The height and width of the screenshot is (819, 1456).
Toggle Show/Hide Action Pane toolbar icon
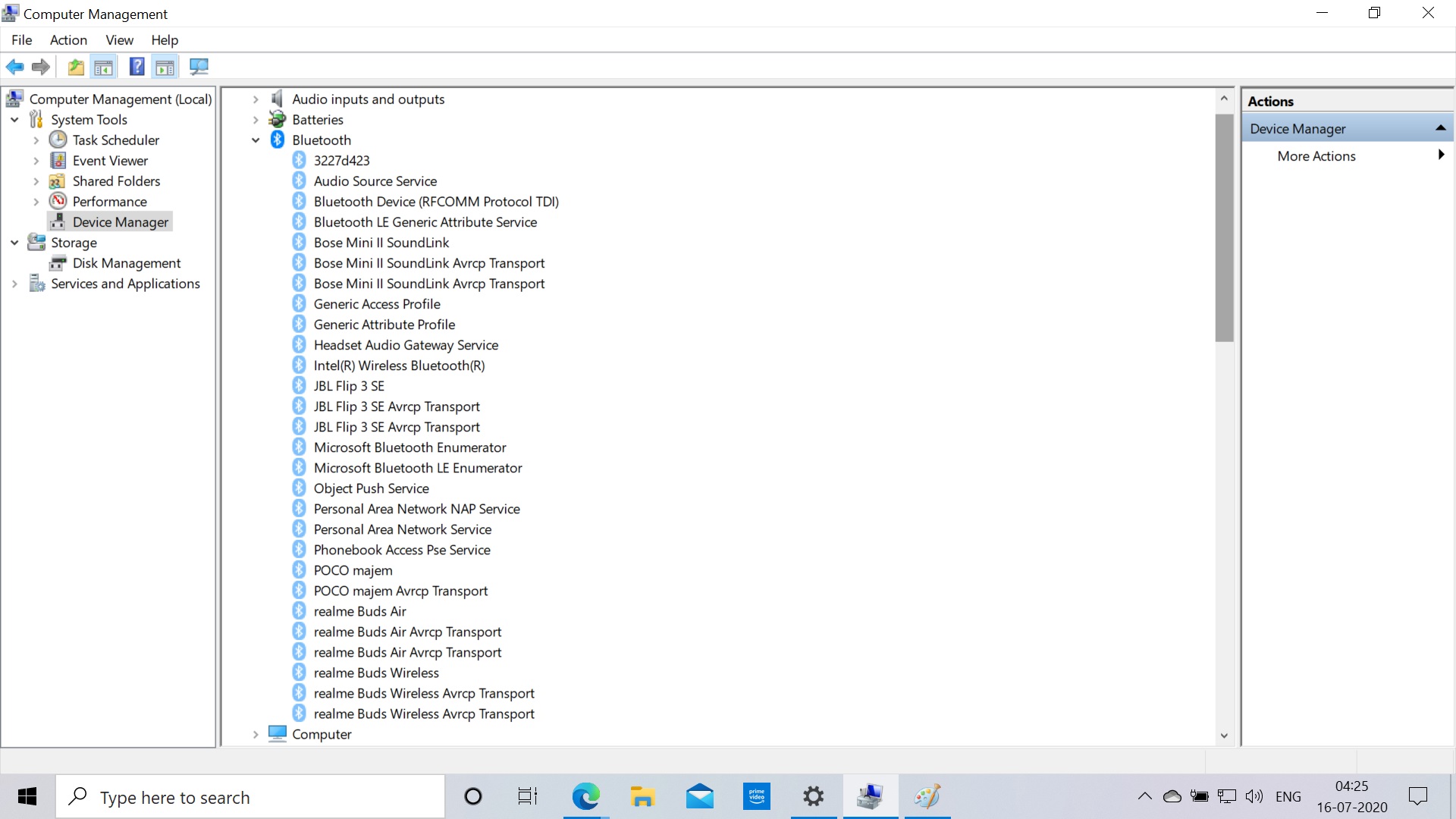pos(165,67)
